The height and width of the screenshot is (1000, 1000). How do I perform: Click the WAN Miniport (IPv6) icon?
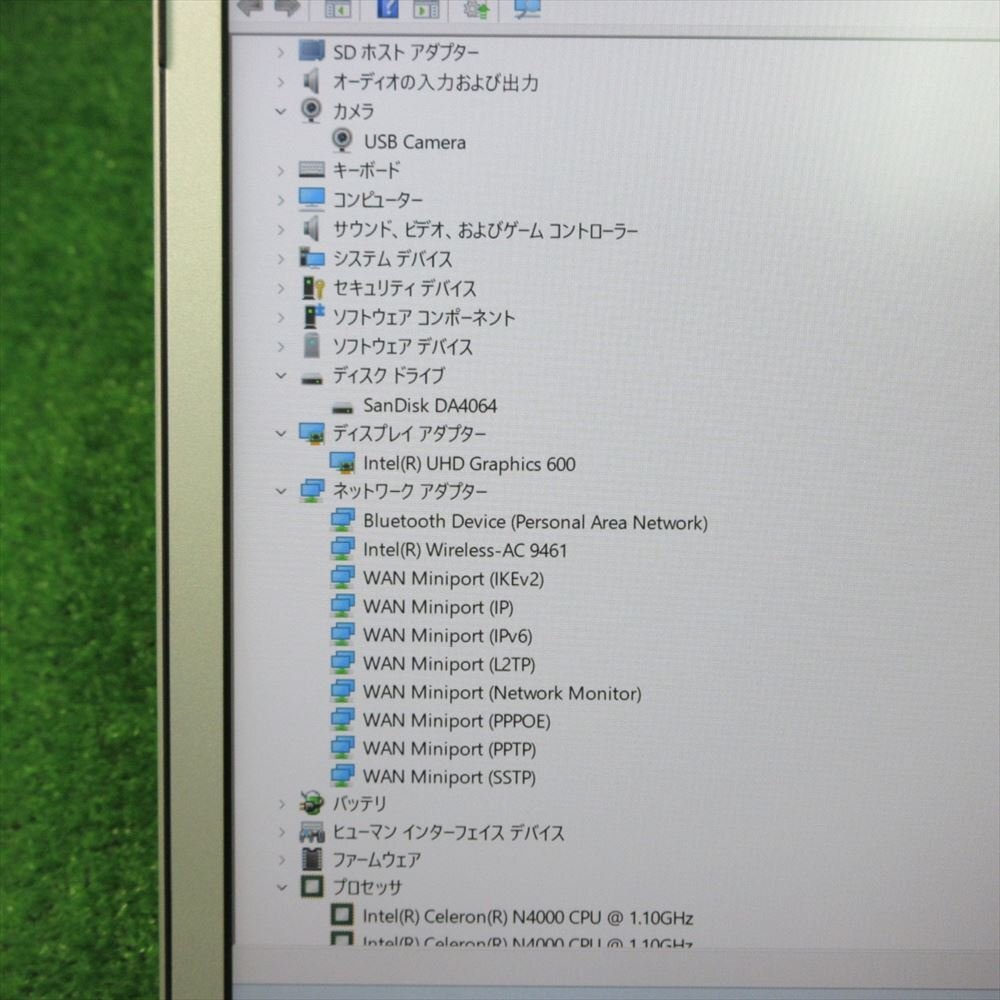[x=342, y=633]
